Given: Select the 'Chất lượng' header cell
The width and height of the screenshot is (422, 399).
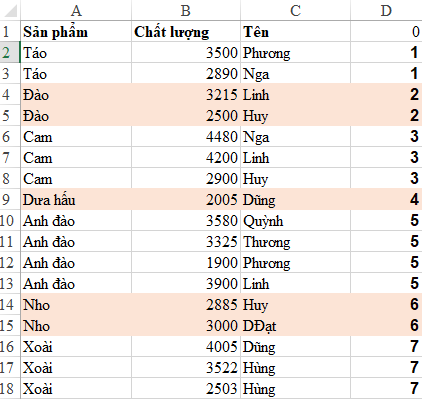Looking at the screenshot, I should 186,32.
